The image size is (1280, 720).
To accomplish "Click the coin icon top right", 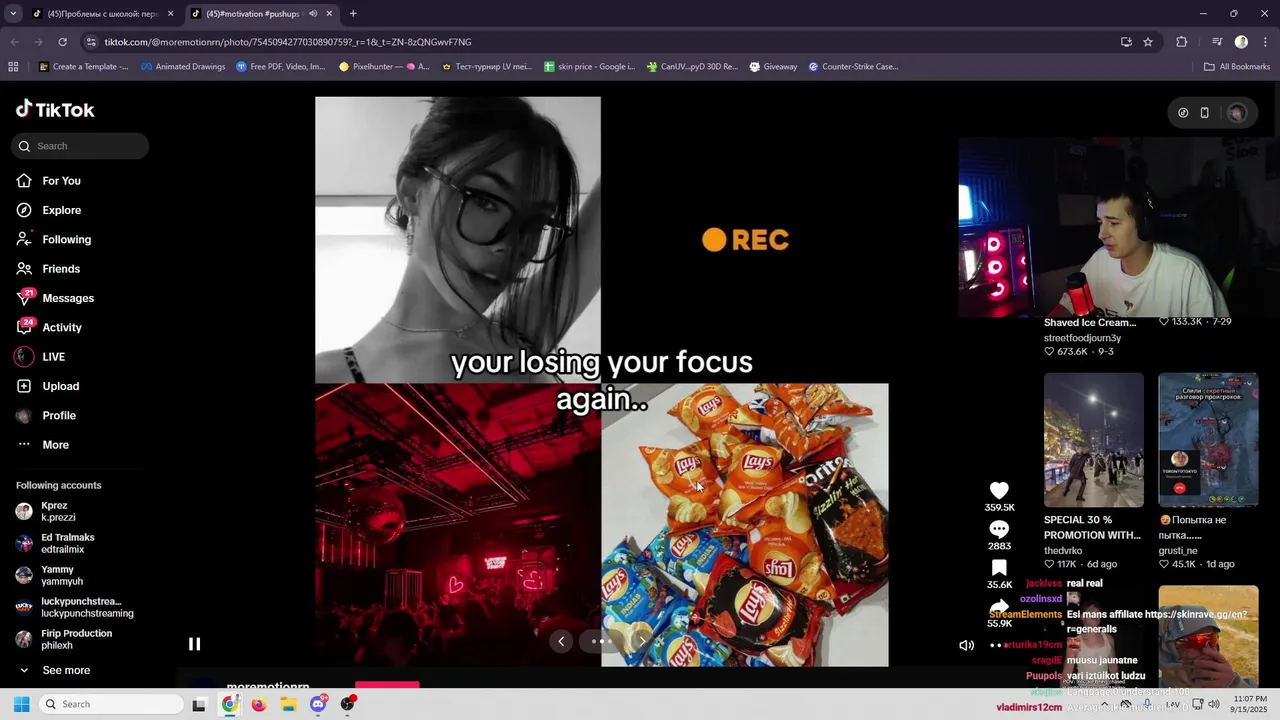I will pos(1183,113).
